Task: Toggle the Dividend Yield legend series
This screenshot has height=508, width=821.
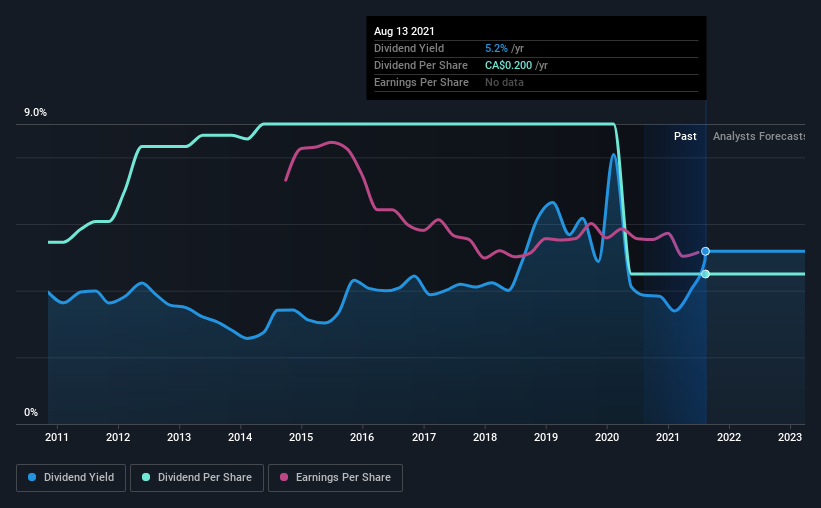Action: click(x=71, y=478)
